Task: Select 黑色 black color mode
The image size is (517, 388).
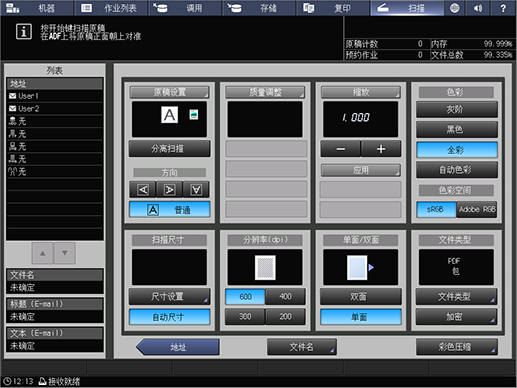Action: tap(457, 129)
